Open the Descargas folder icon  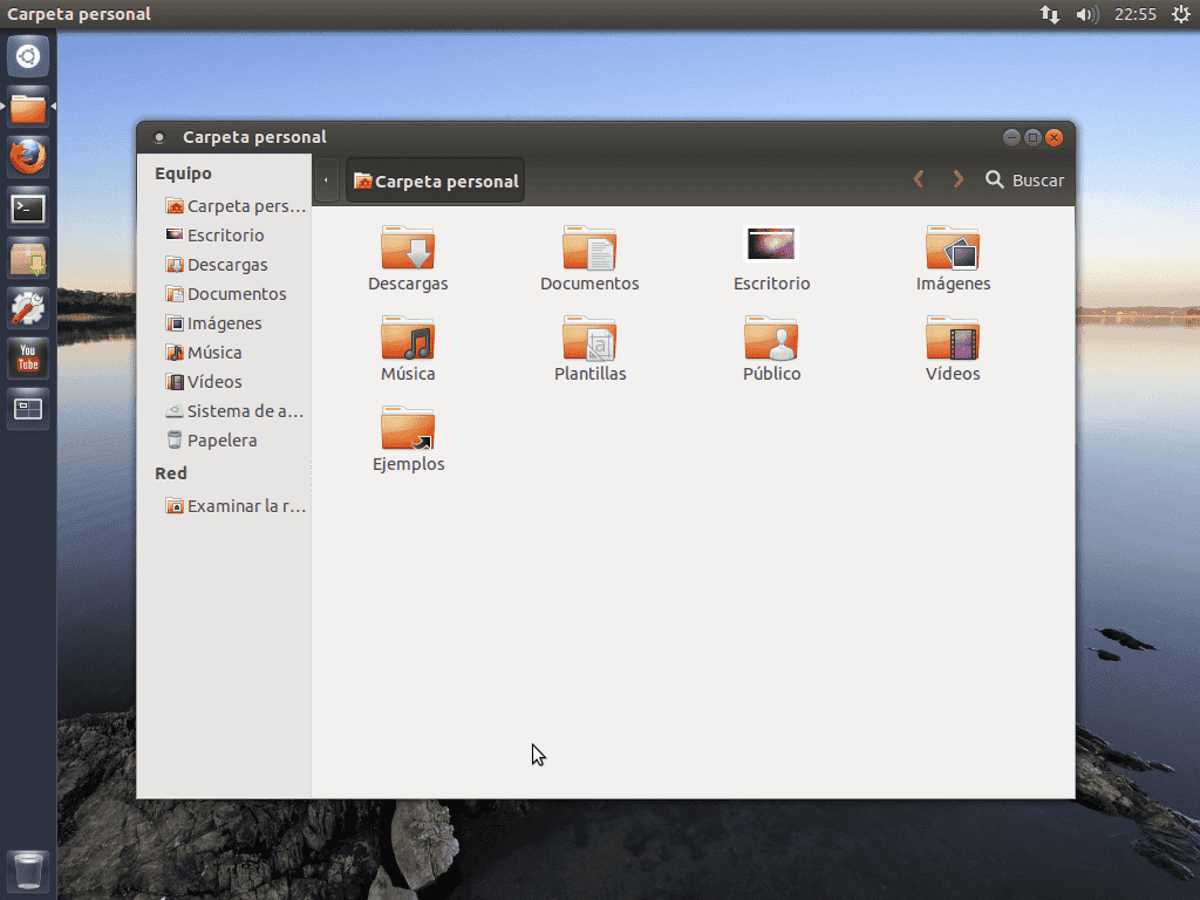(x=408, y=248)
